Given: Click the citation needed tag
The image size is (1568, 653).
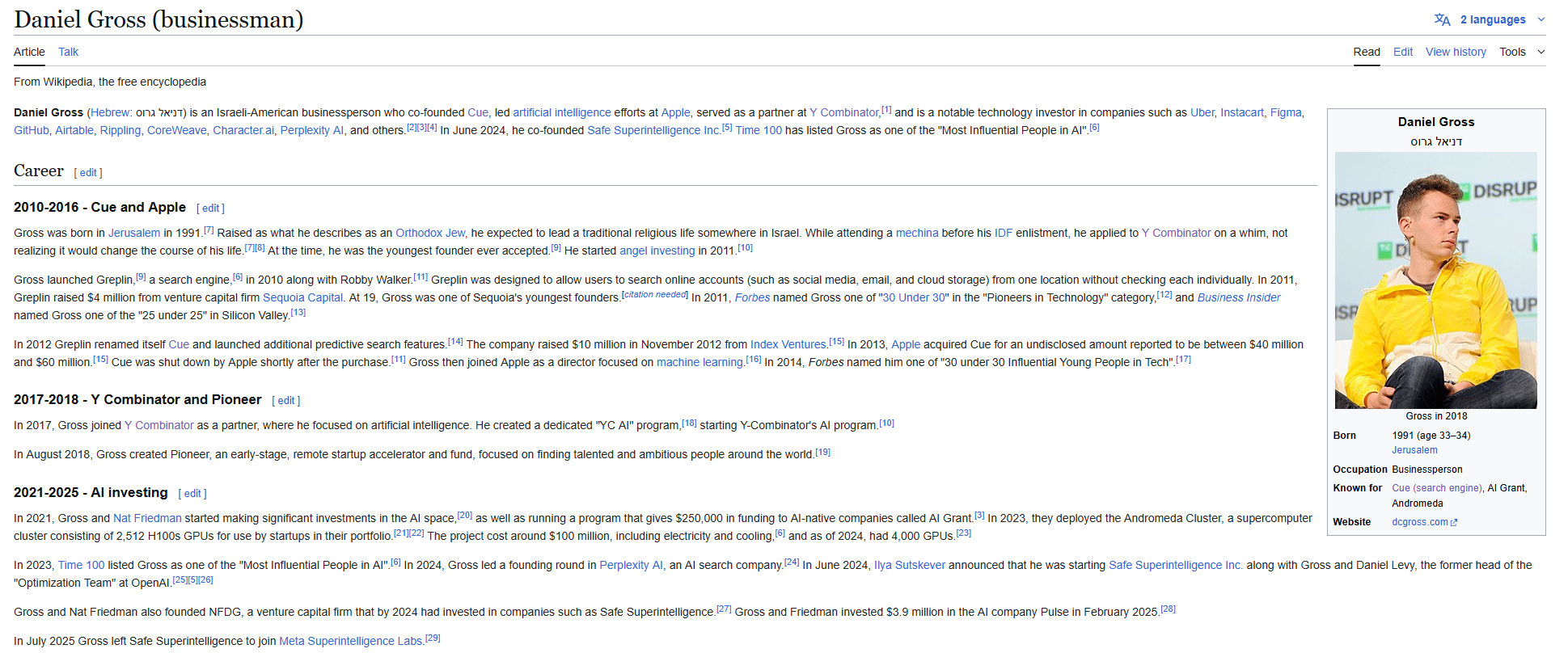Looking at the screenshot, I should (x=655, y=294).
